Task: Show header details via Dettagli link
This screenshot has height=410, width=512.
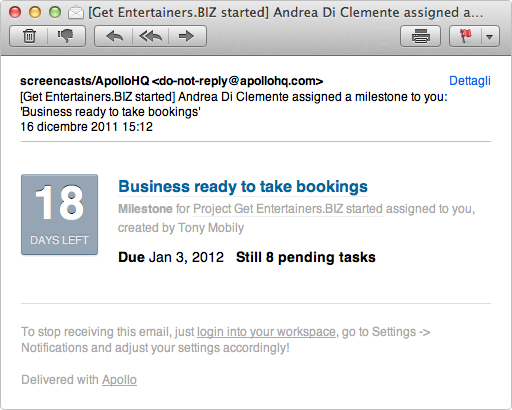Action: coord(470,81)
